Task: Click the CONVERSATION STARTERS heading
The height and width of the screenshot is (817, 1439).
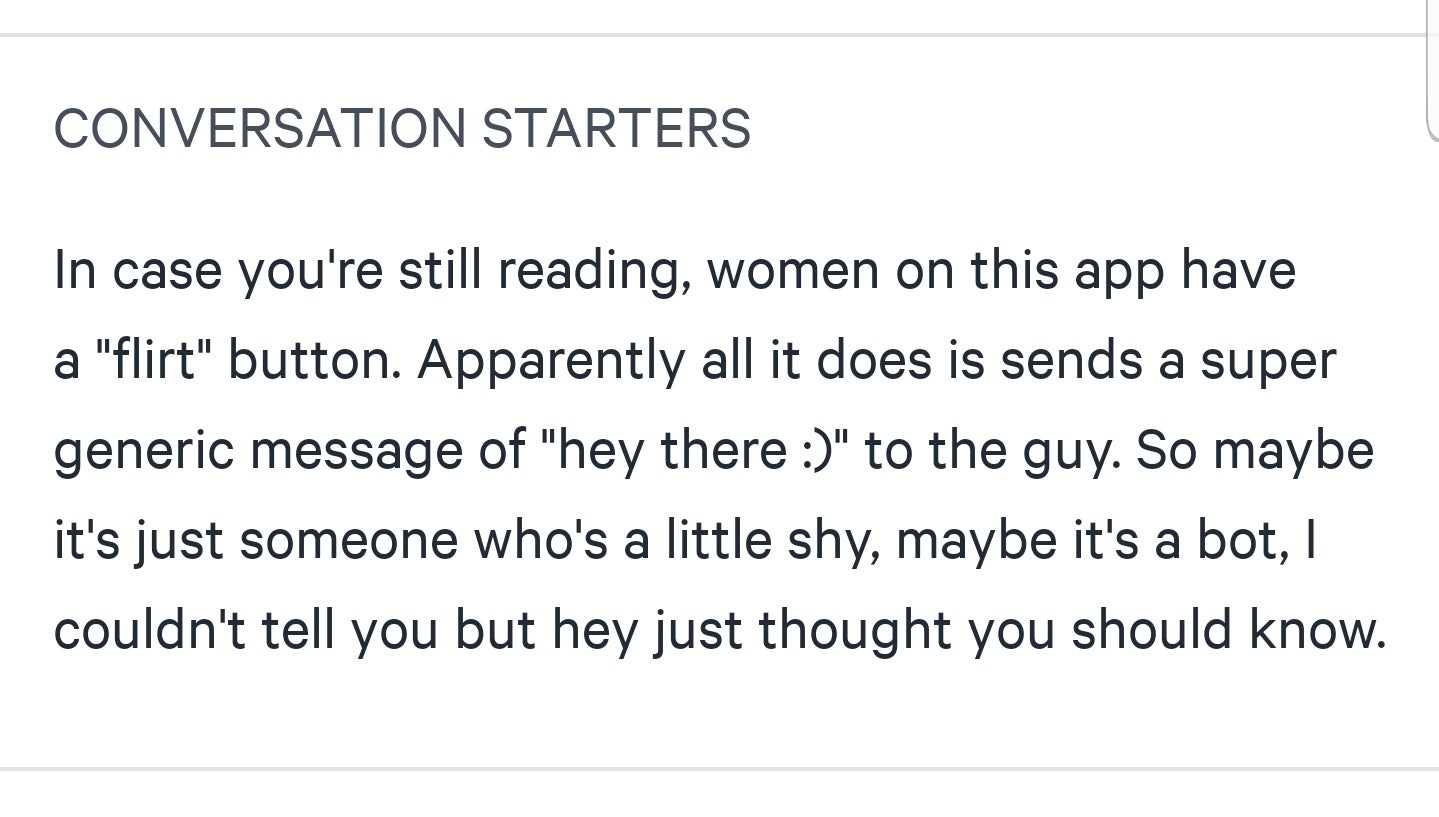Action: [402, 129]
